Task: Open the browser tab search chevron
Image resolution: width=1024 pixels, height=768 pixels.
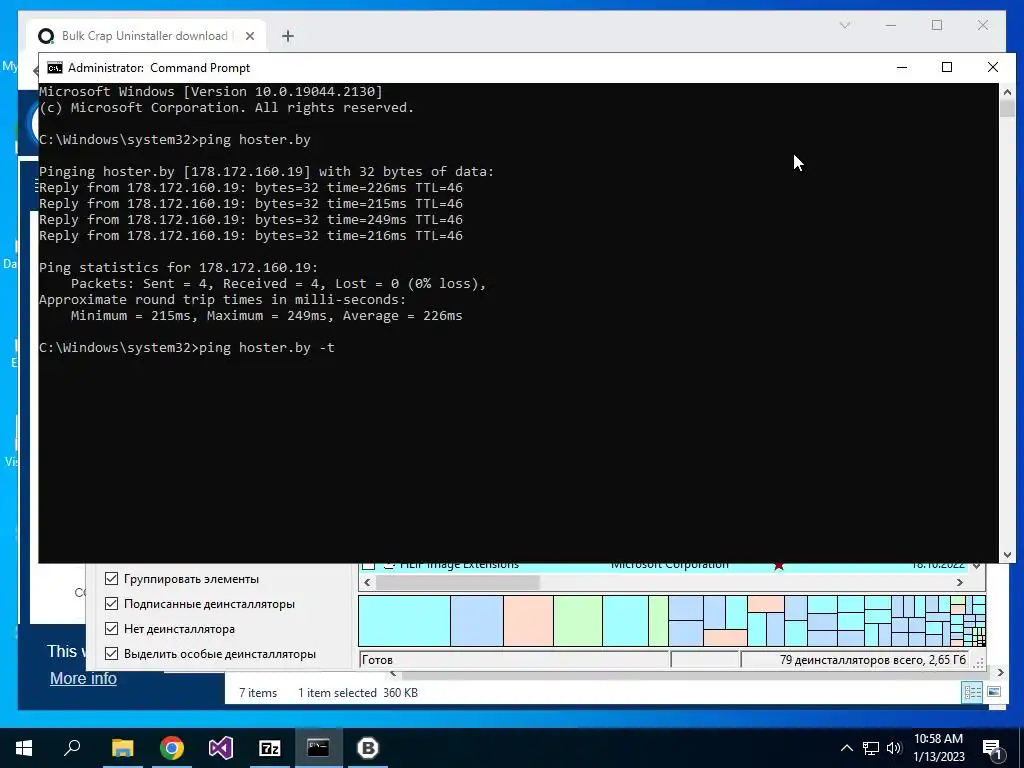Action: click(x=844, y=25)
